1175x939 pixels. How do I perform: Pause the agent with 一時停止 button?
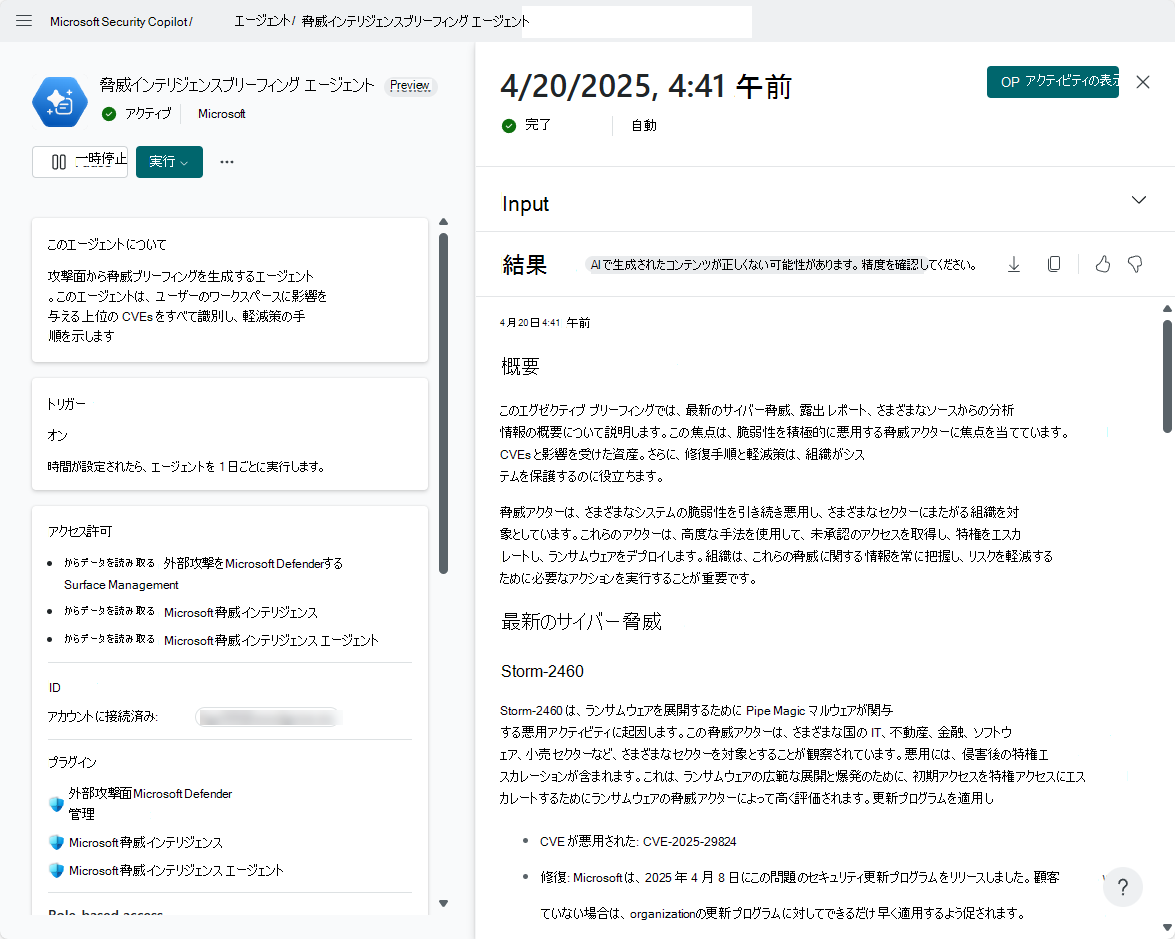coord(80,162)
